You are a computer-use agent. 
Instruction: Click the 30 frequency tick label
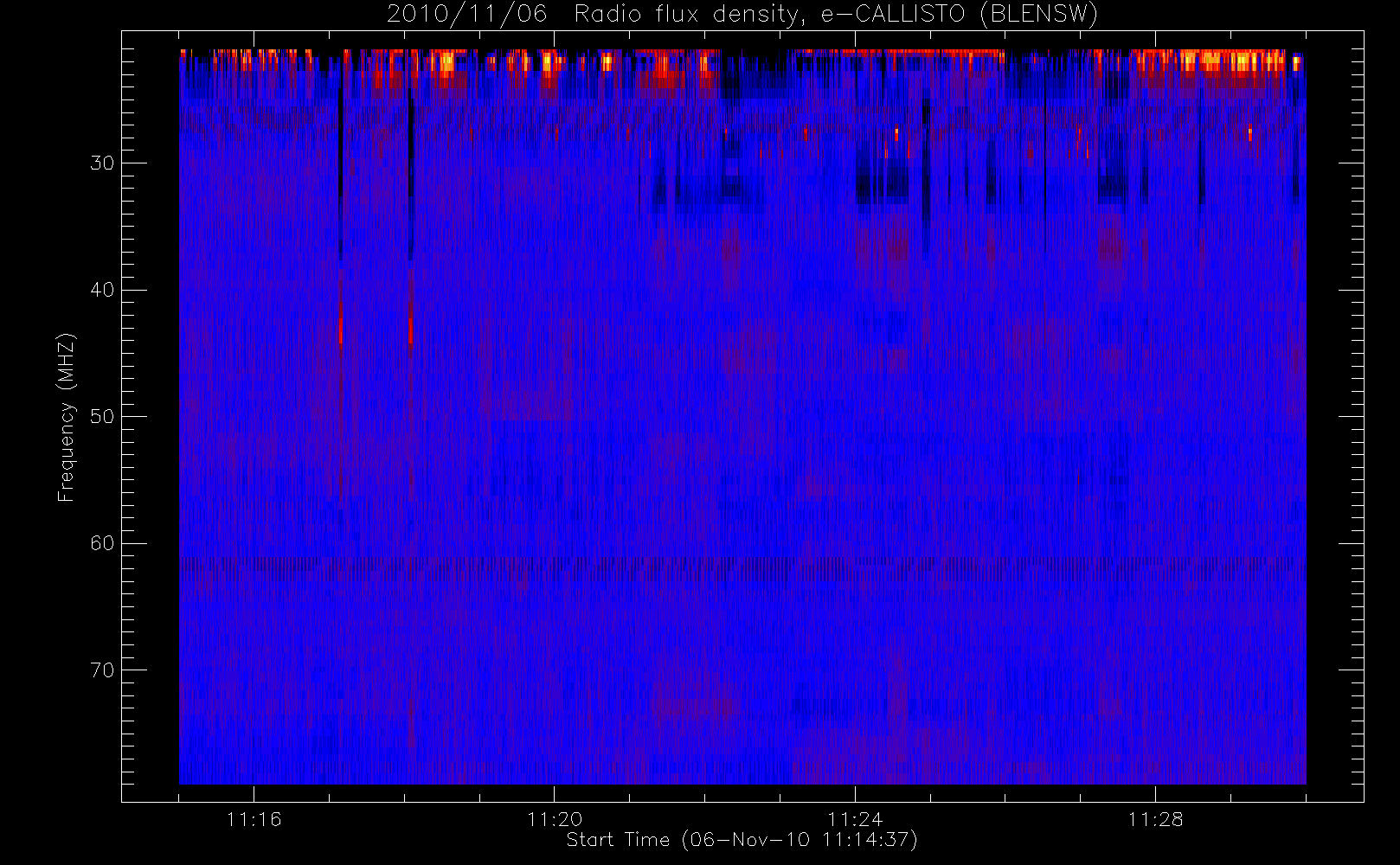102,163
